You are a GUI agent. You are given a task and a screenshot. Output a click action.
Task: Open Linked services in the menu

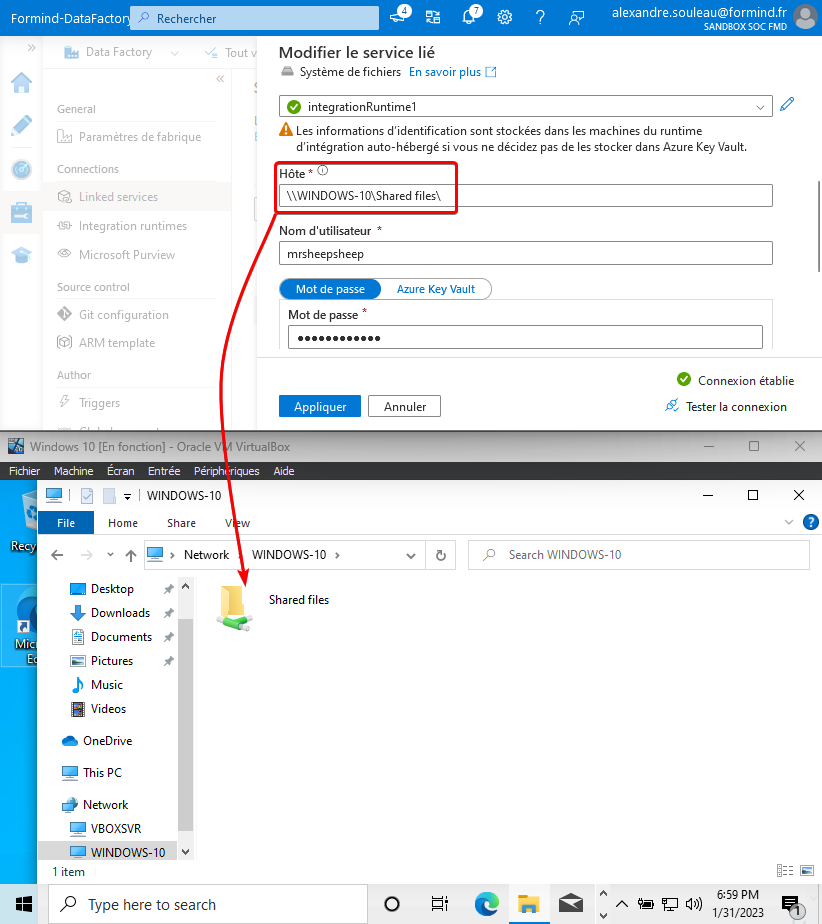118,197
